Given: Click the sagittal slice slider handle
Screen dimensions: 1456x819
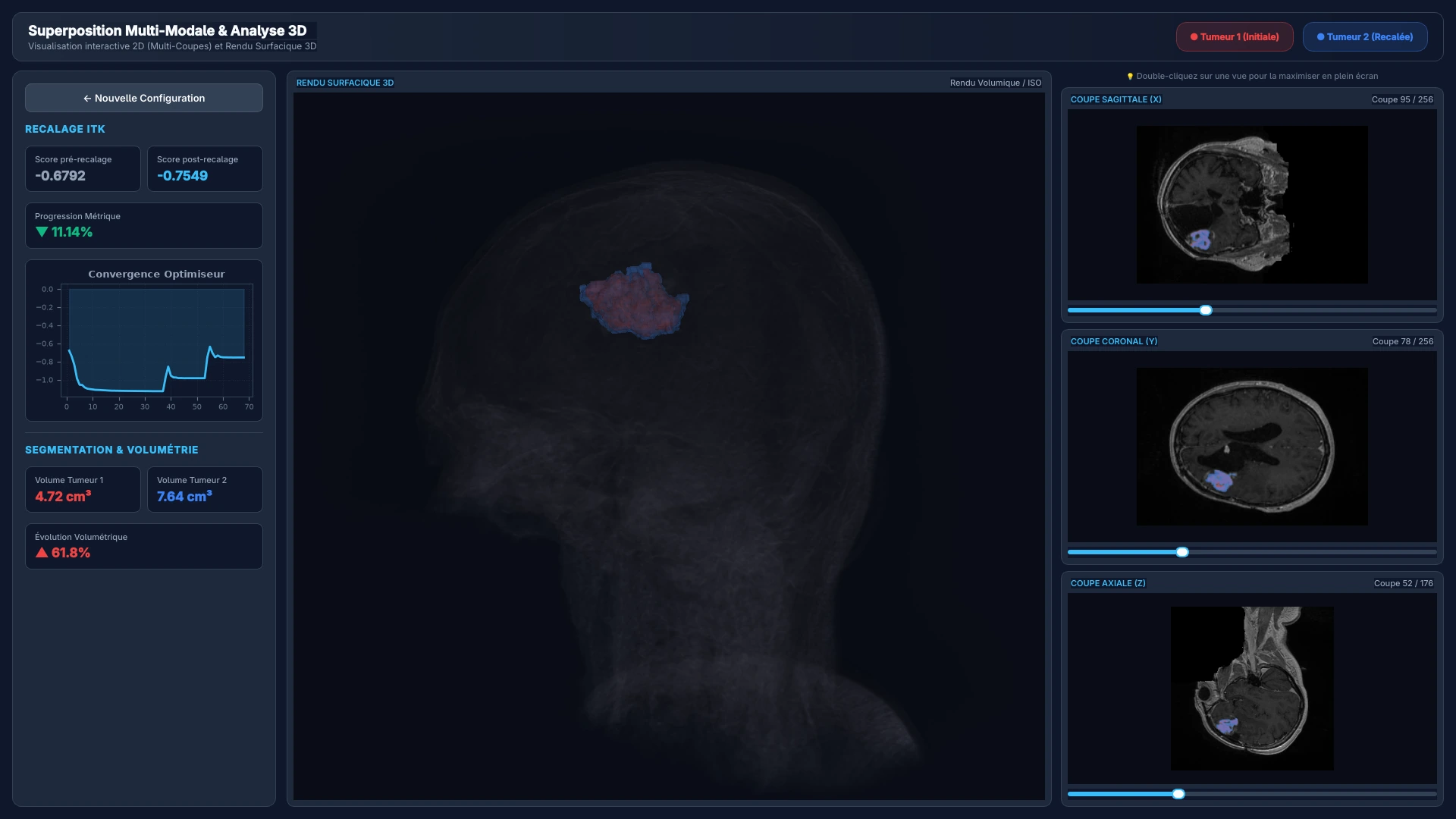Looking at the screenshot, I should point(1206,310).
